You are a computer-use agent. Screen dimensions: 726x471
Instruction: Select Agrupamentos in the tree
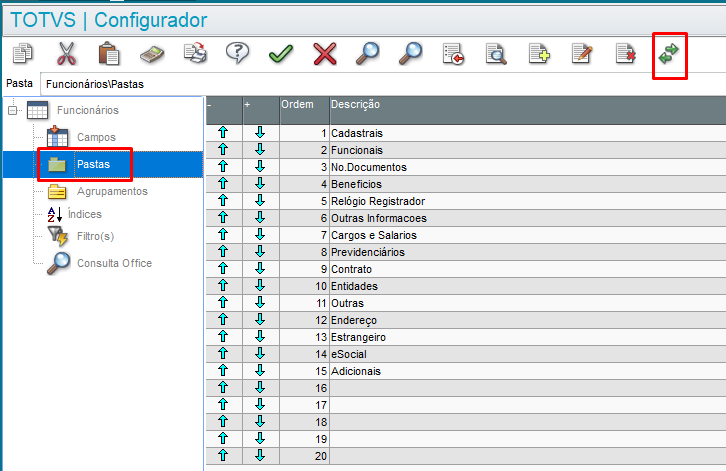click(112, 191)
